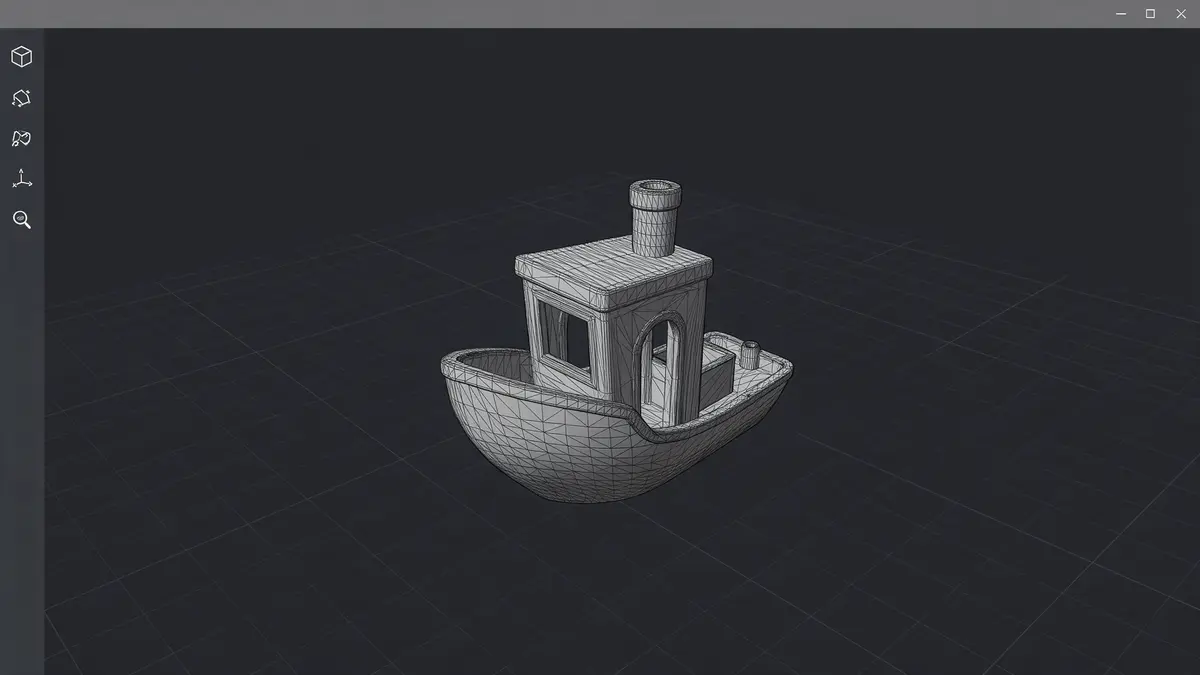
Task: Close the 3D viewer window
Action: 1180,13
